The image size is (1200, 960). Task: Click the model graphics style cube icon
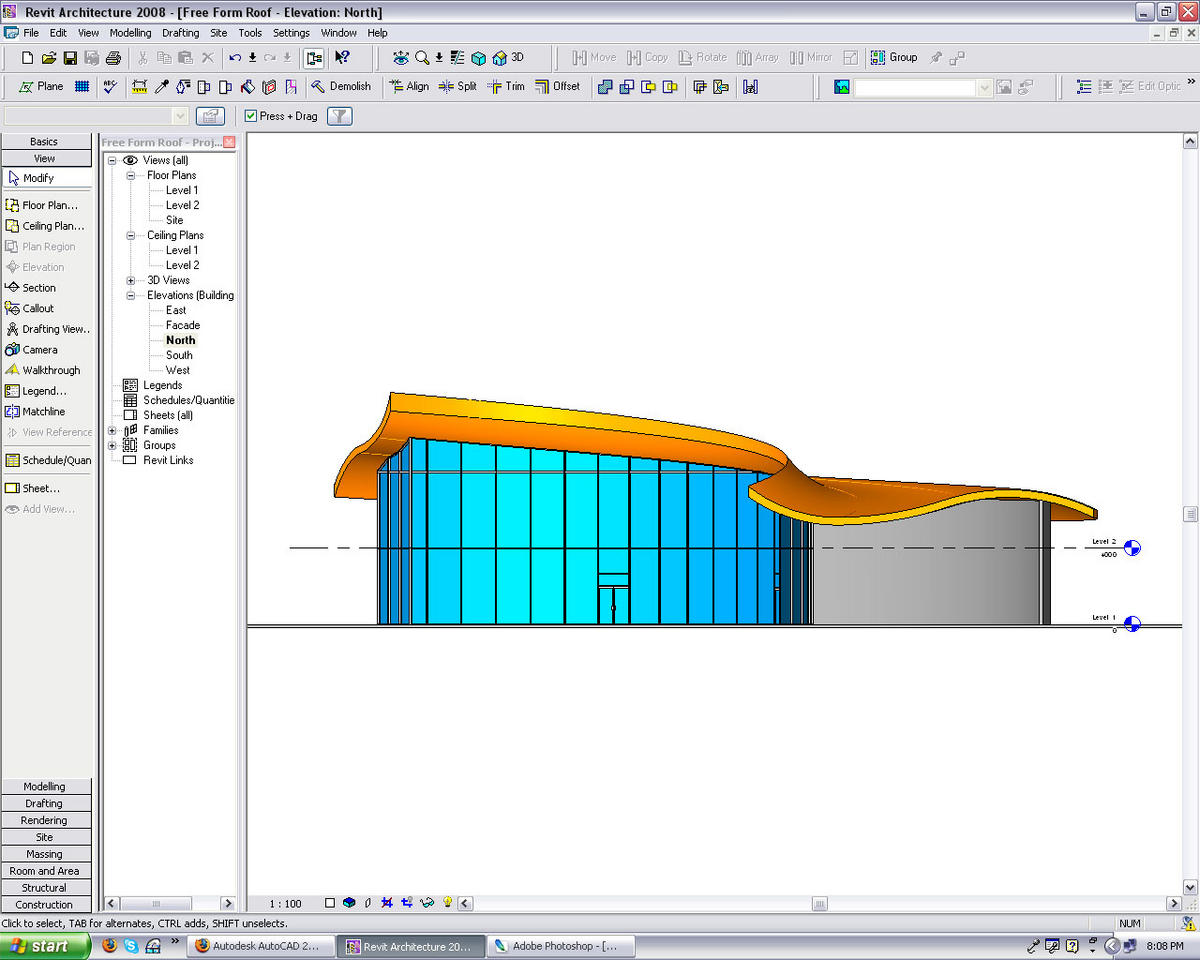coord(349,903)
